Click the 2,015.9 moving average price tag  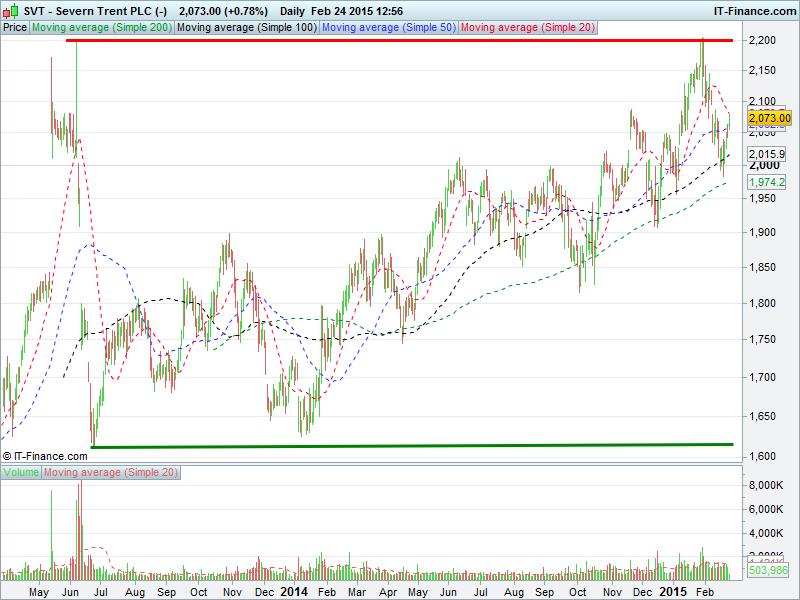pos(766,153)
